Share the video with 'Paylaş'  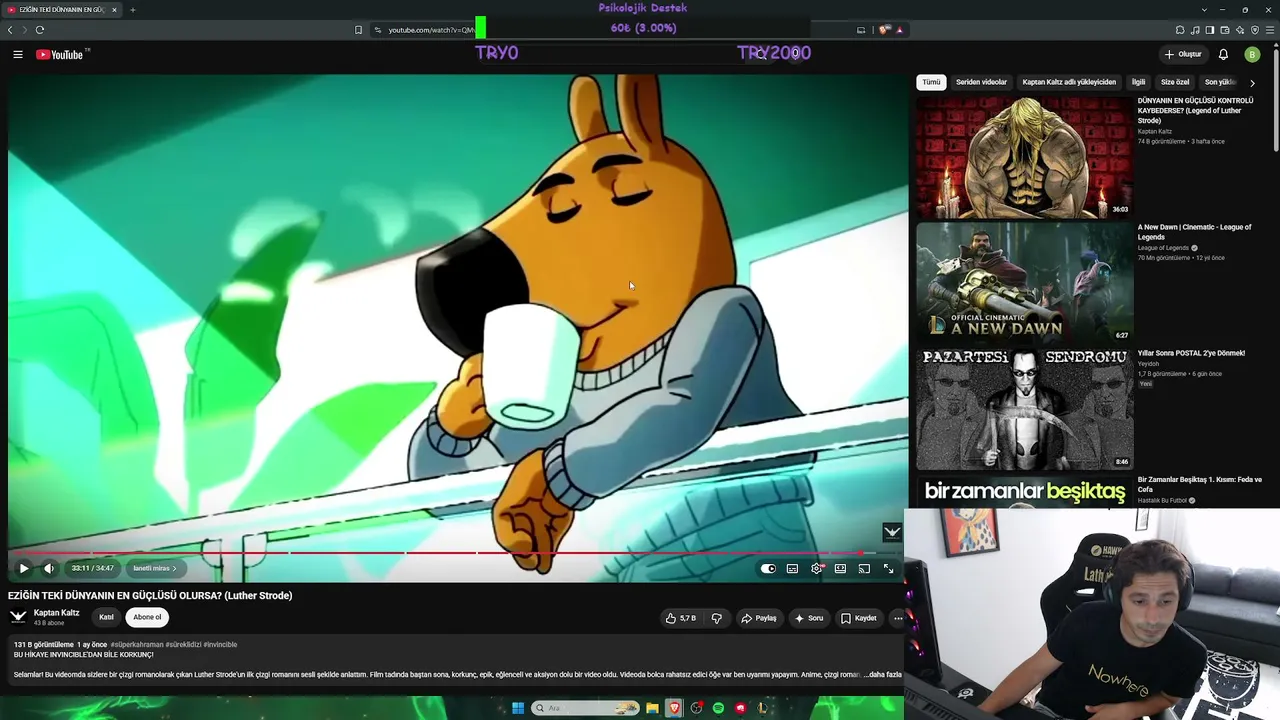tap(759, 618)
